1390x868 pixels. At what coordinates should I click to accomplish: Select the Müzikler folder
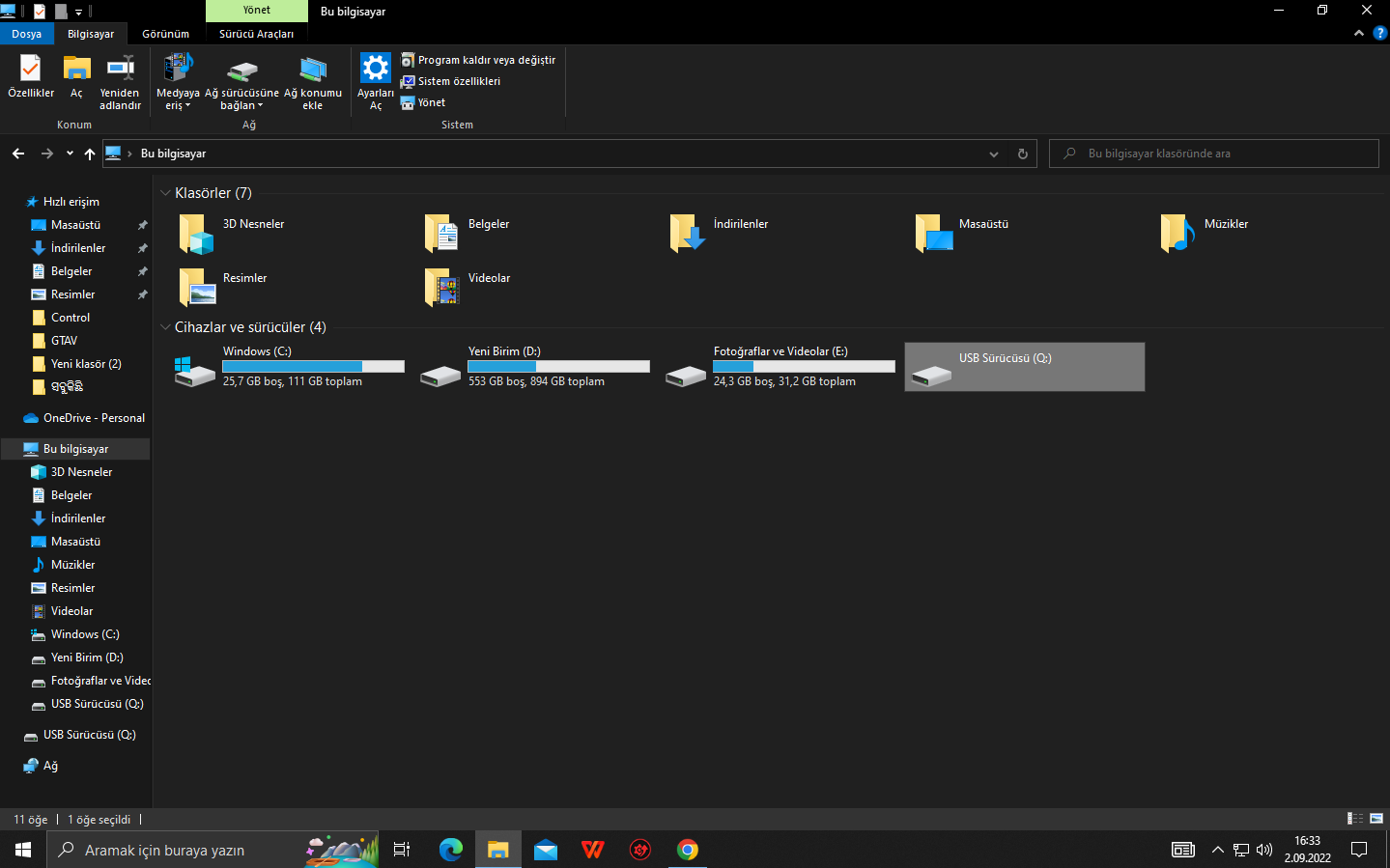1205,233
